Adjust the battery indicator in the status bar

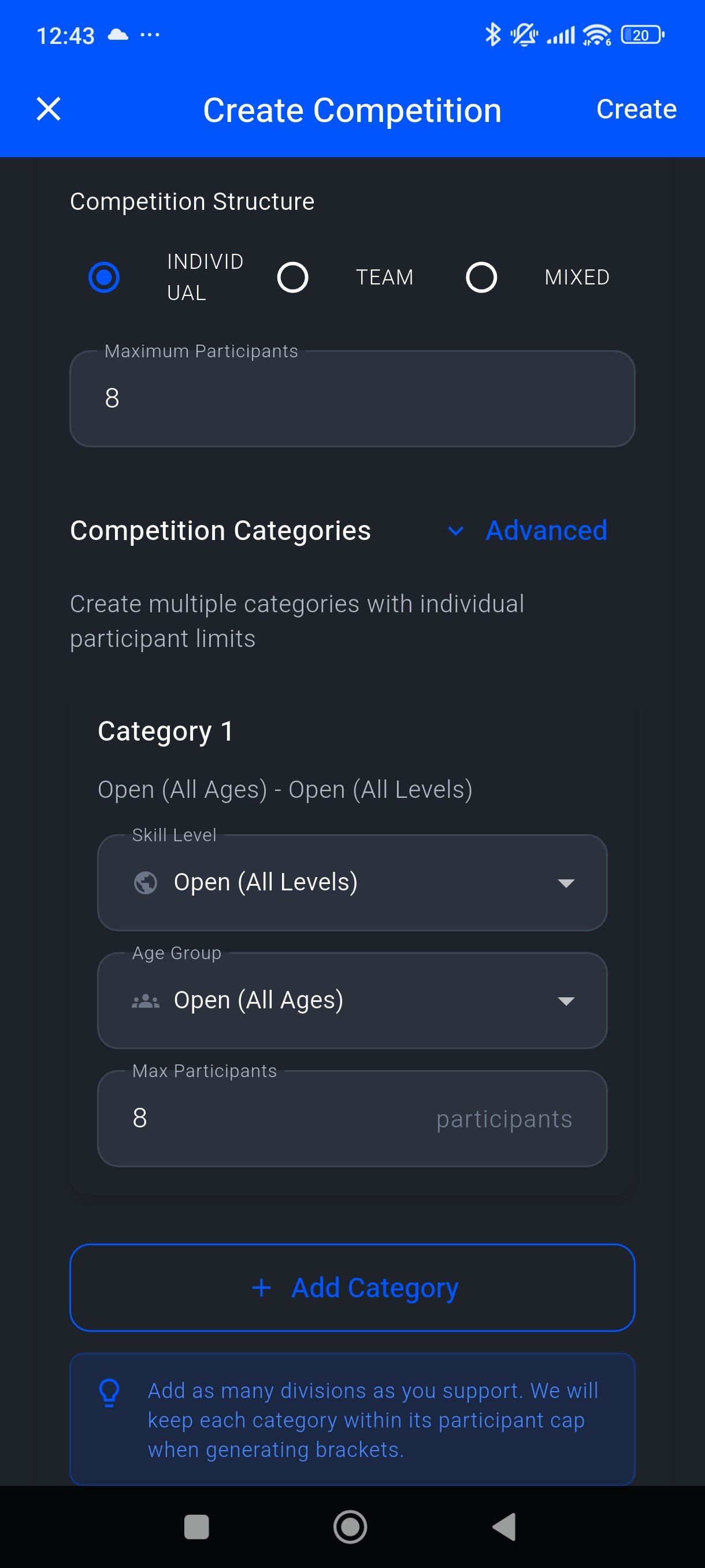(640, 35)
